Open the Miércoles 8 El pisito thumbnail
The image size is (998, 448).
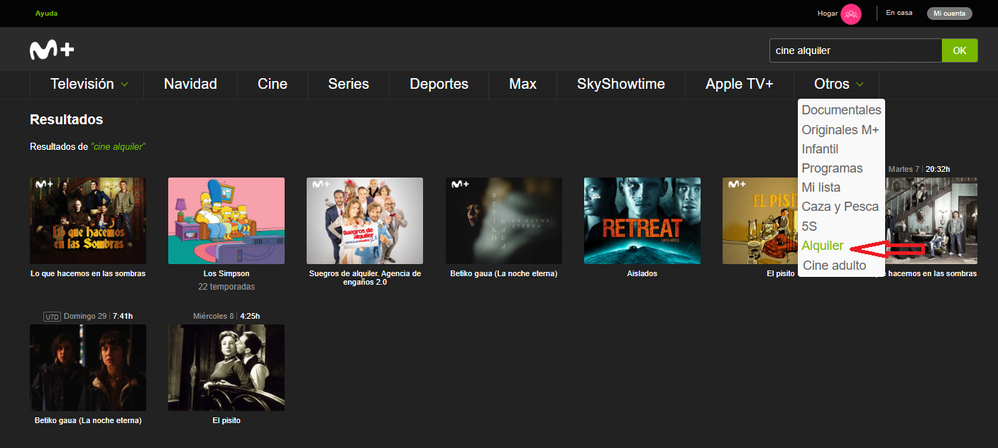(x=226, y=367)
